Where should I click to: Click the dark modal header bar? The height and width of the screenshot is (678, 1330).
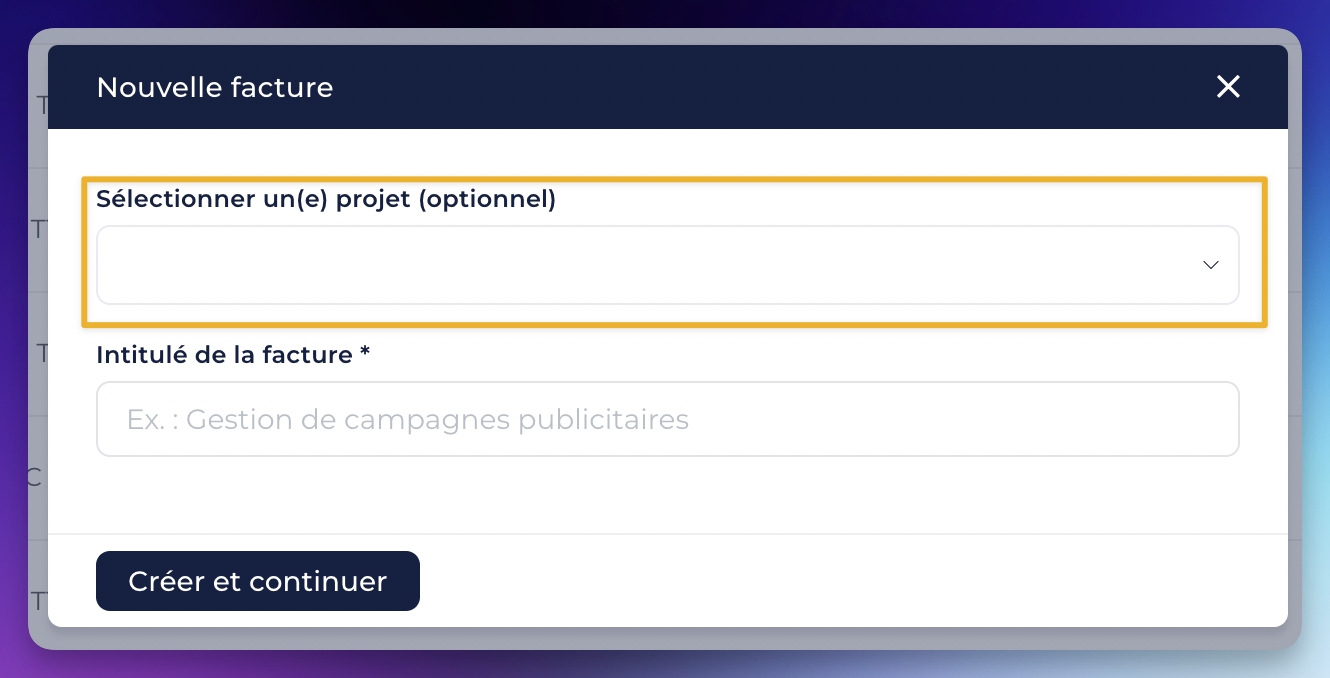coord(700,87)
